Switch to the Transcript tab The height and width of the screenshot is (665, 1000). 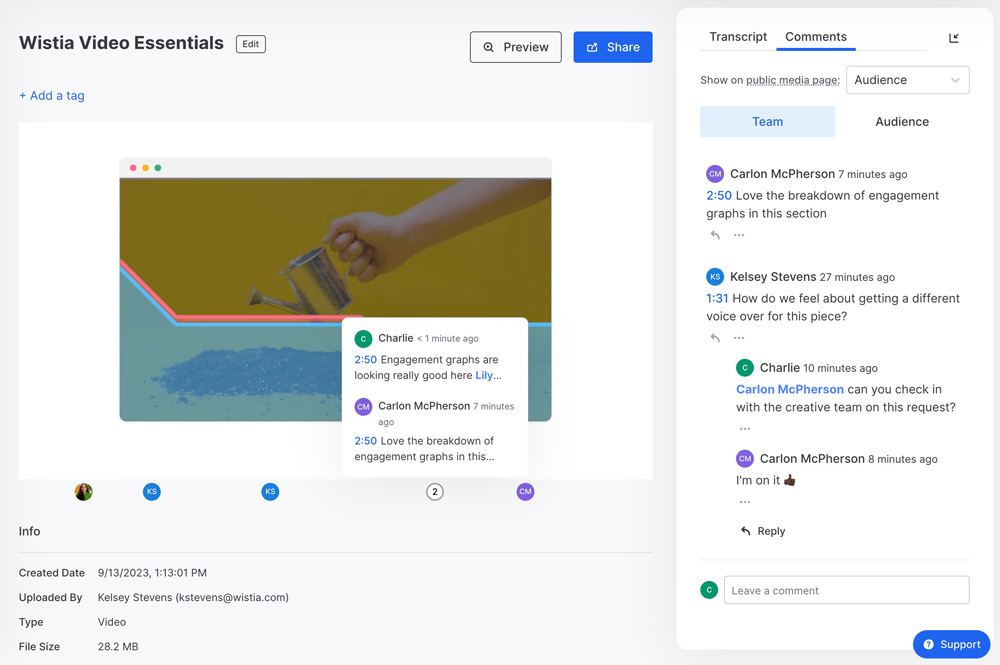pyautogui.click(x=738, y=37)
